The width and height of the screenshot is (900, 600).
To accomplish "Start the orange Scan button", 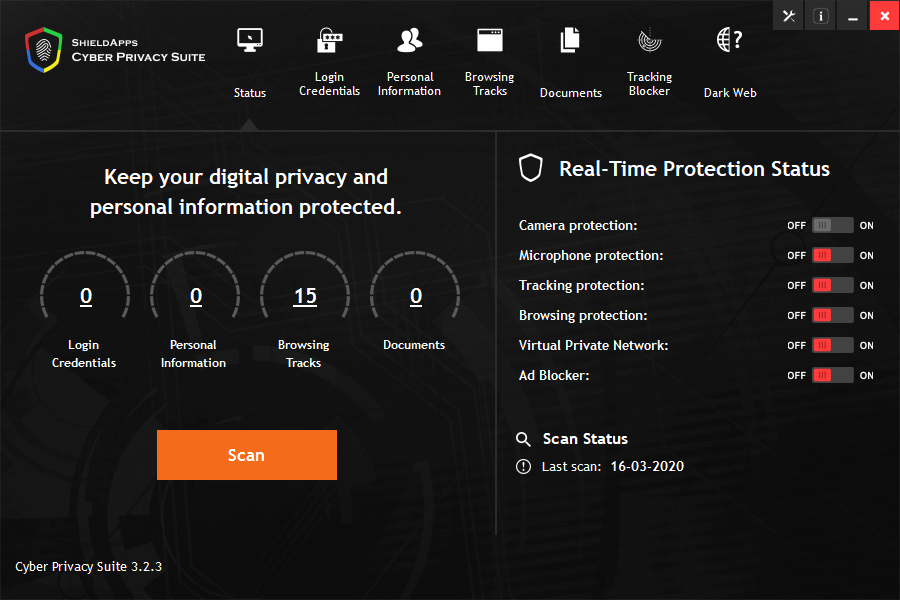I will click(247, 455).
